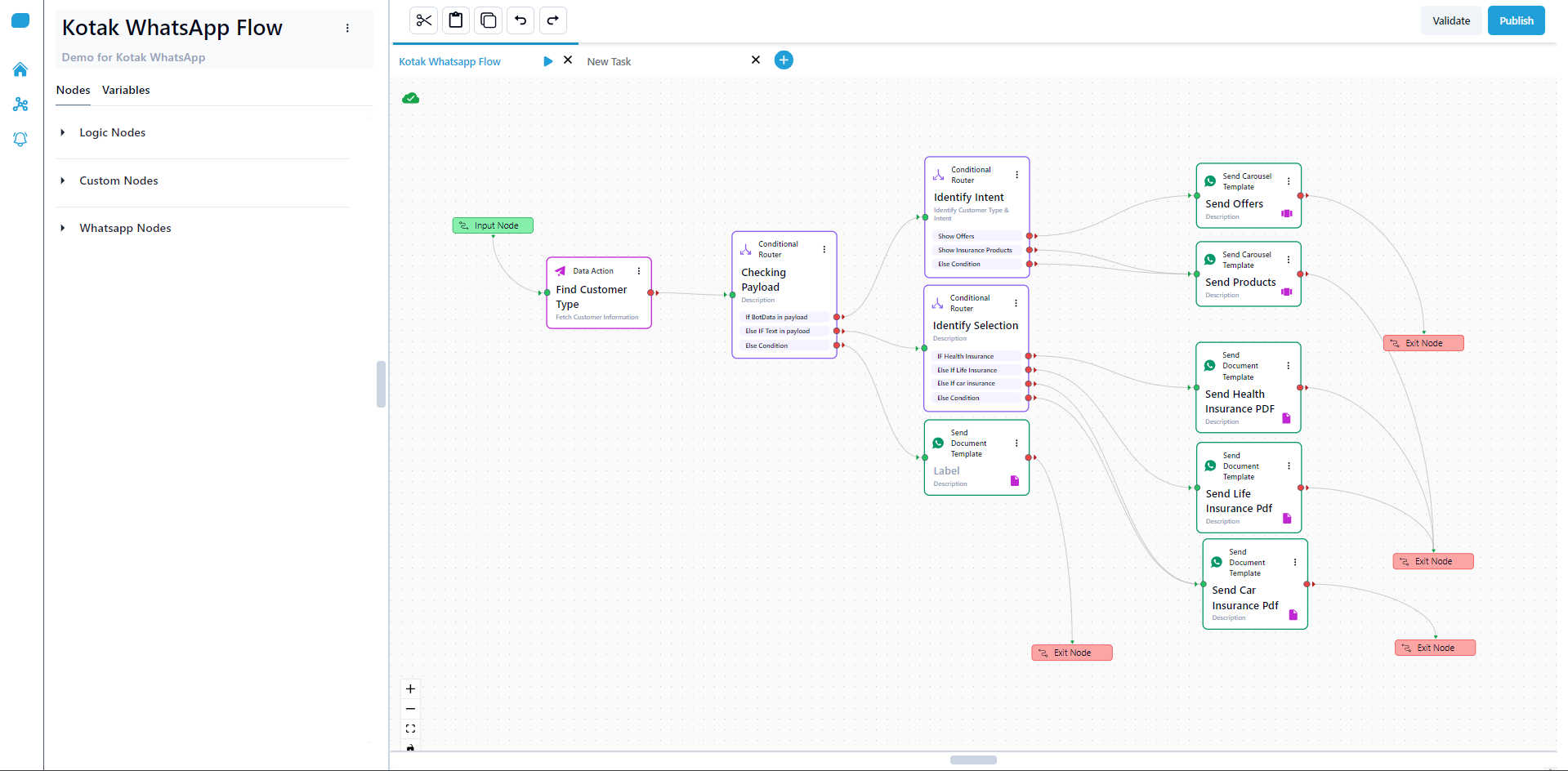The height and width of the screenshot is (771, 1568).
Task: Click the Else If car insurance condition row
Action: pos(976,383)
